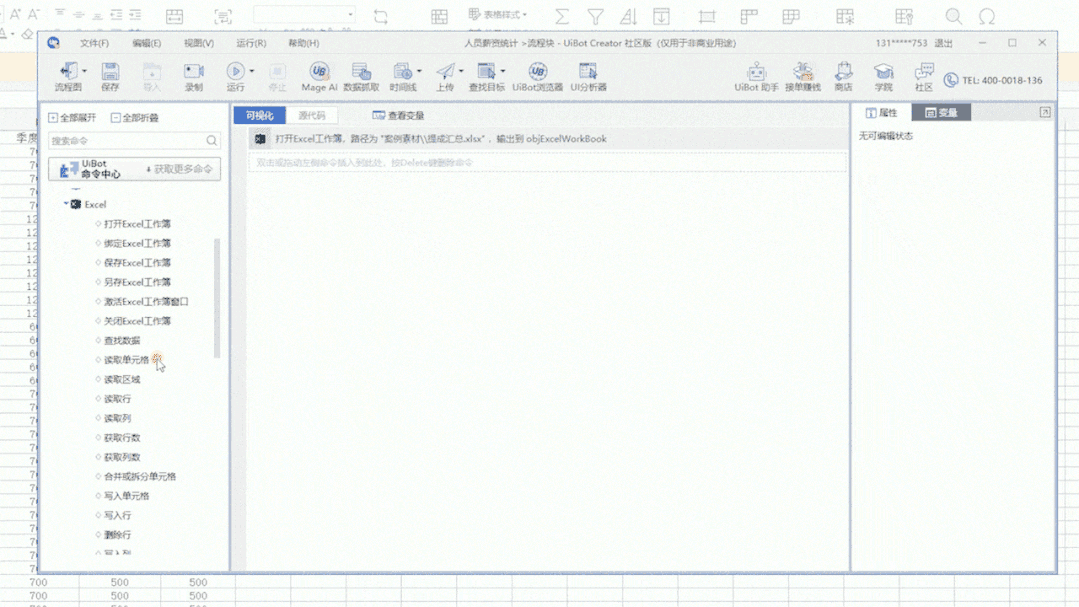Open the 编辑(E) menu
The image size is (1079, 607).
[147, 43]
